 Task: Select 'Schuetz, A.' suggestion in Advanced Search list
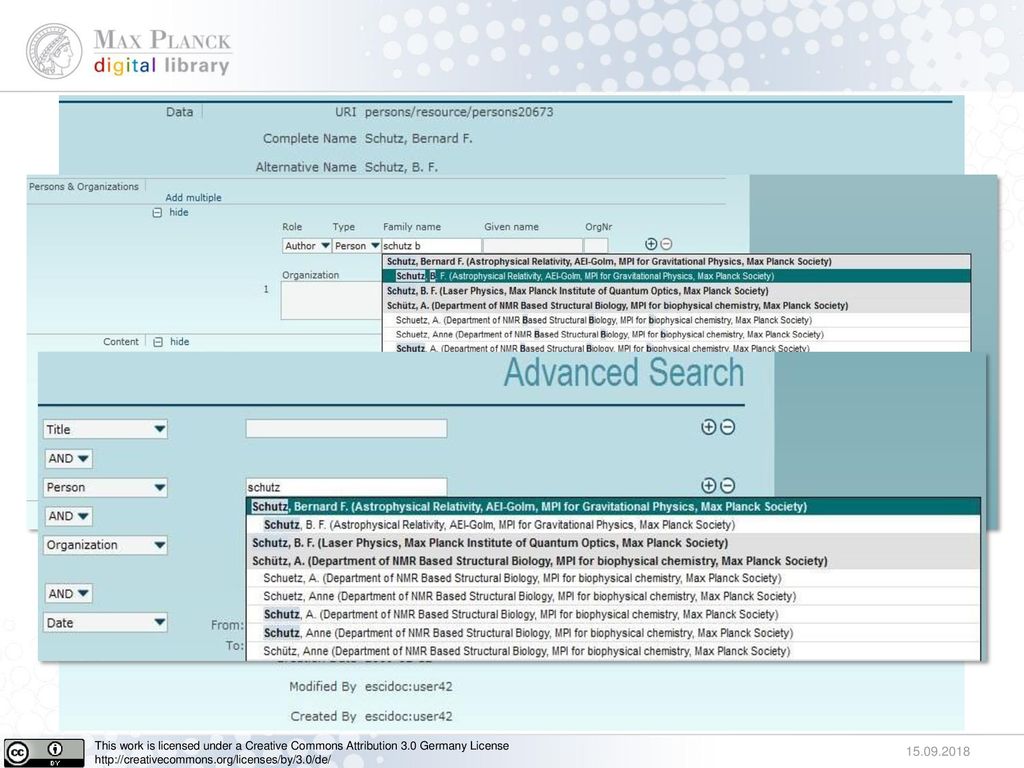pyautogui.click(x=613, y=578)
